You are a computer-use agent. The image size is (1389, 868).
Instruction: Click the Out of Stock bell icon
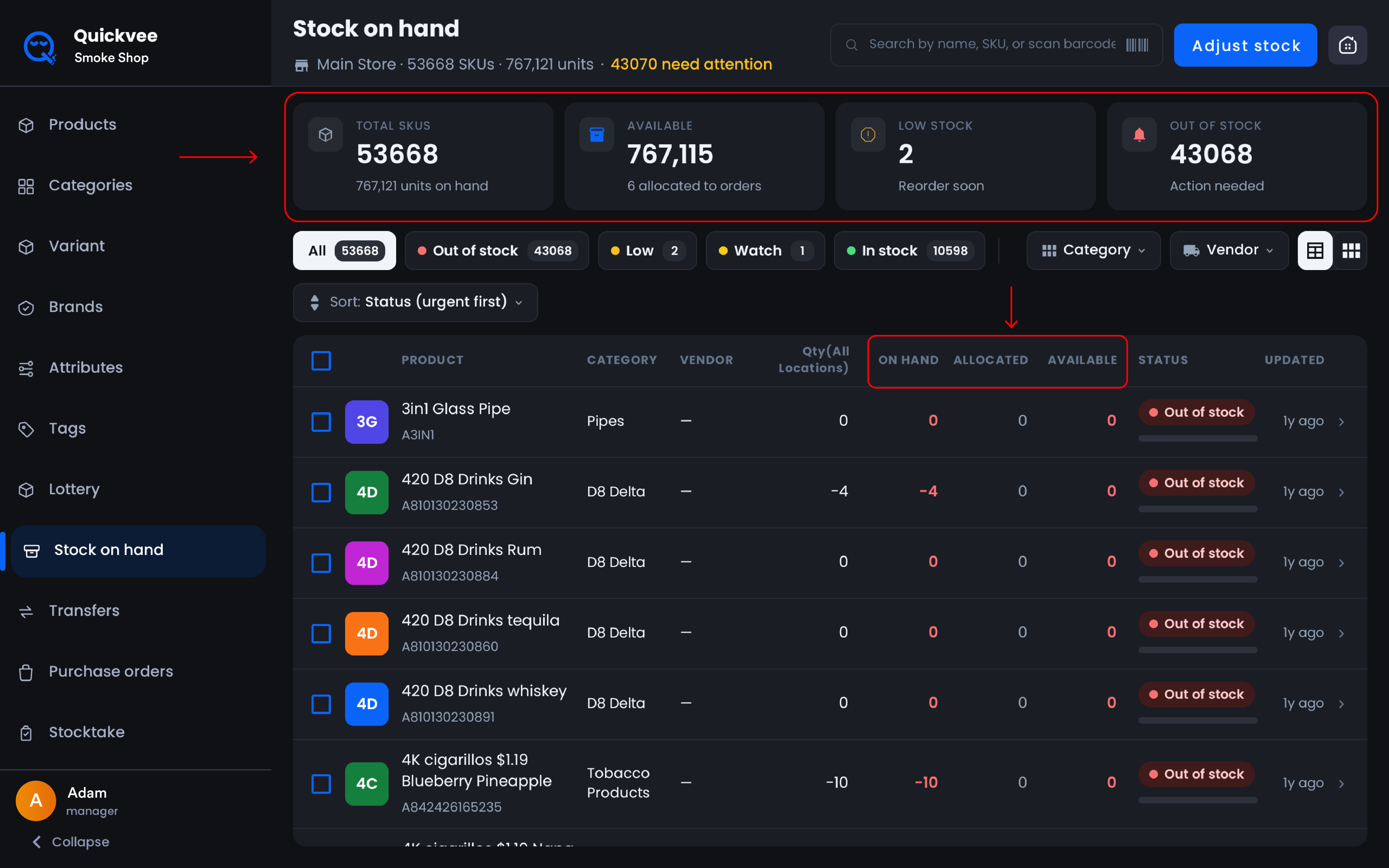[1139, 135]
